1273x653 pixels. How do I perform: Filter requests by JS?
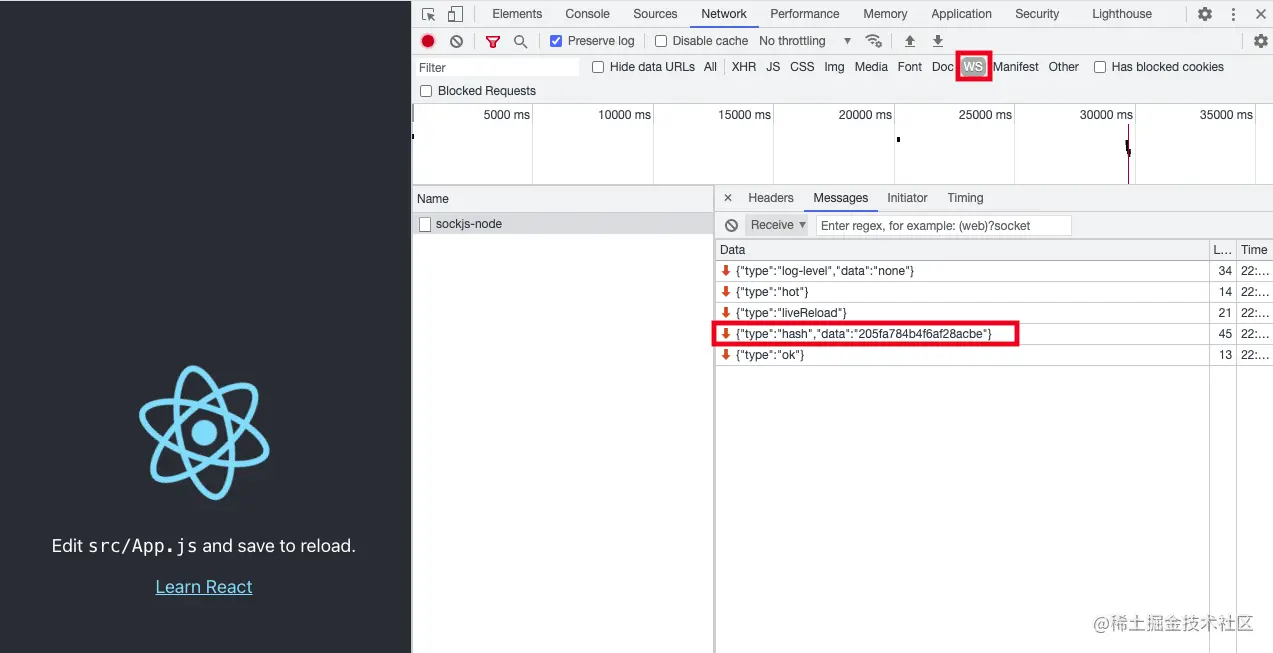773,67
